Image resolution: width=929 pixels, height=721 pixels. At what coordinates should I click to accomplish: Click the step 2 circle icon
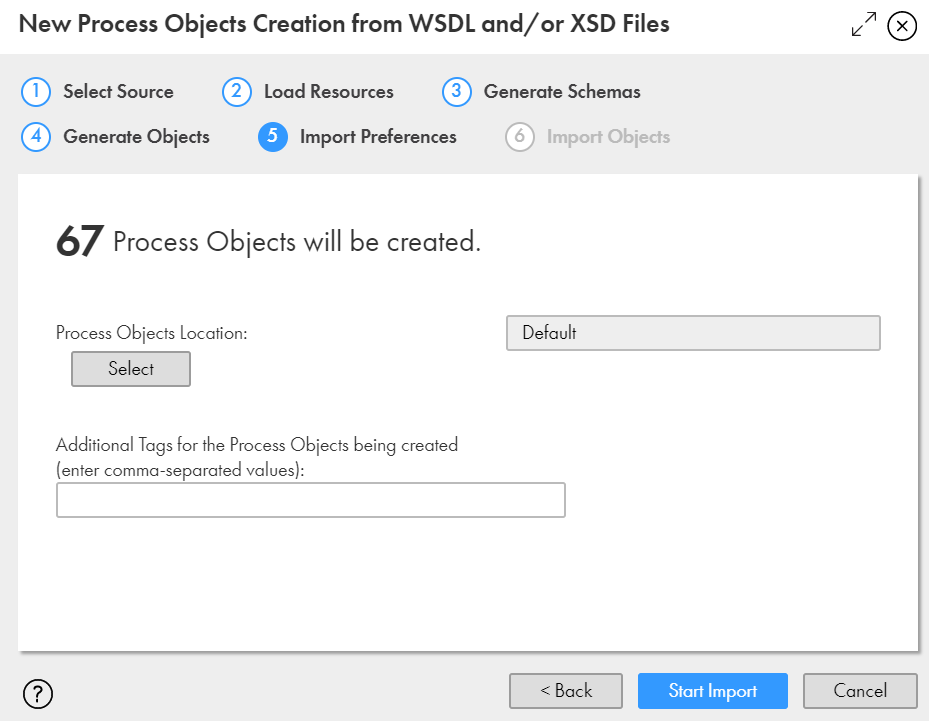click(x=236, y=92)
